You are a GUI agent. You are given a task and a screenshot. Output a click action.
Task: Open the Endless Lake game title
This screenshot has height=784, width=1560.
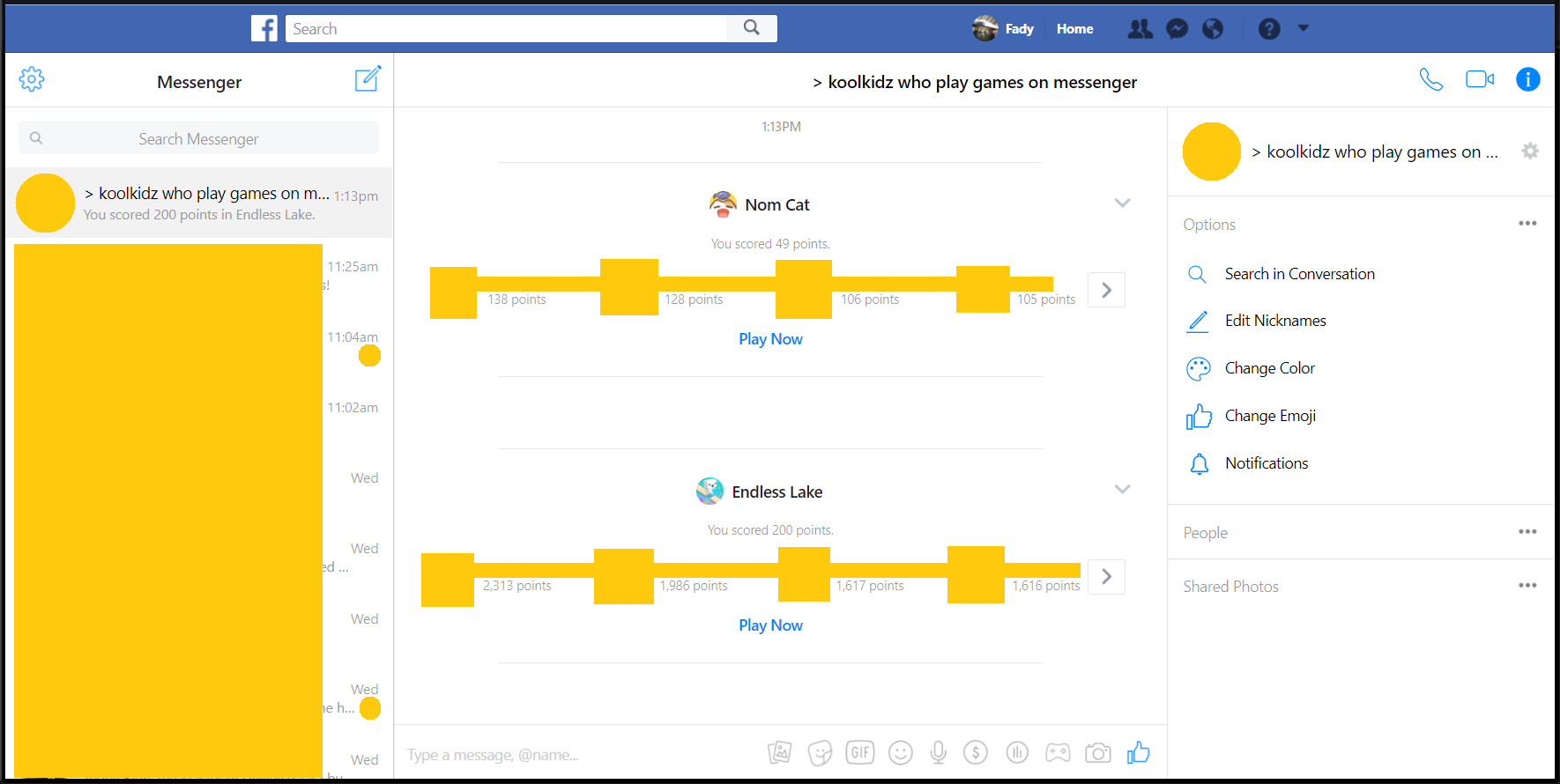pyautogui.click(x=777, y=492)
